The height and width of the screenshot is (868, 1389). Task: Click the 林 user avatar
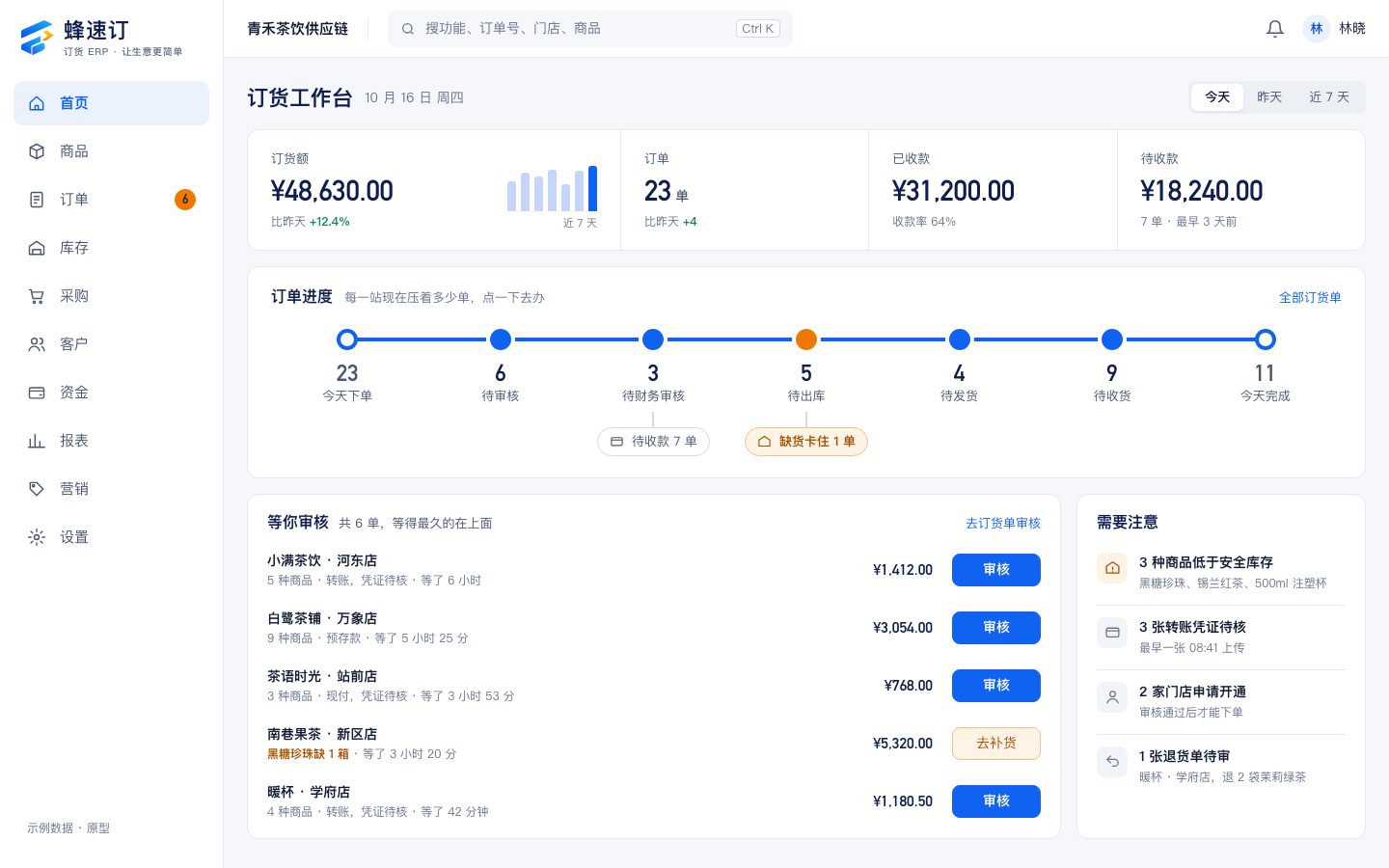[1317, 29]
